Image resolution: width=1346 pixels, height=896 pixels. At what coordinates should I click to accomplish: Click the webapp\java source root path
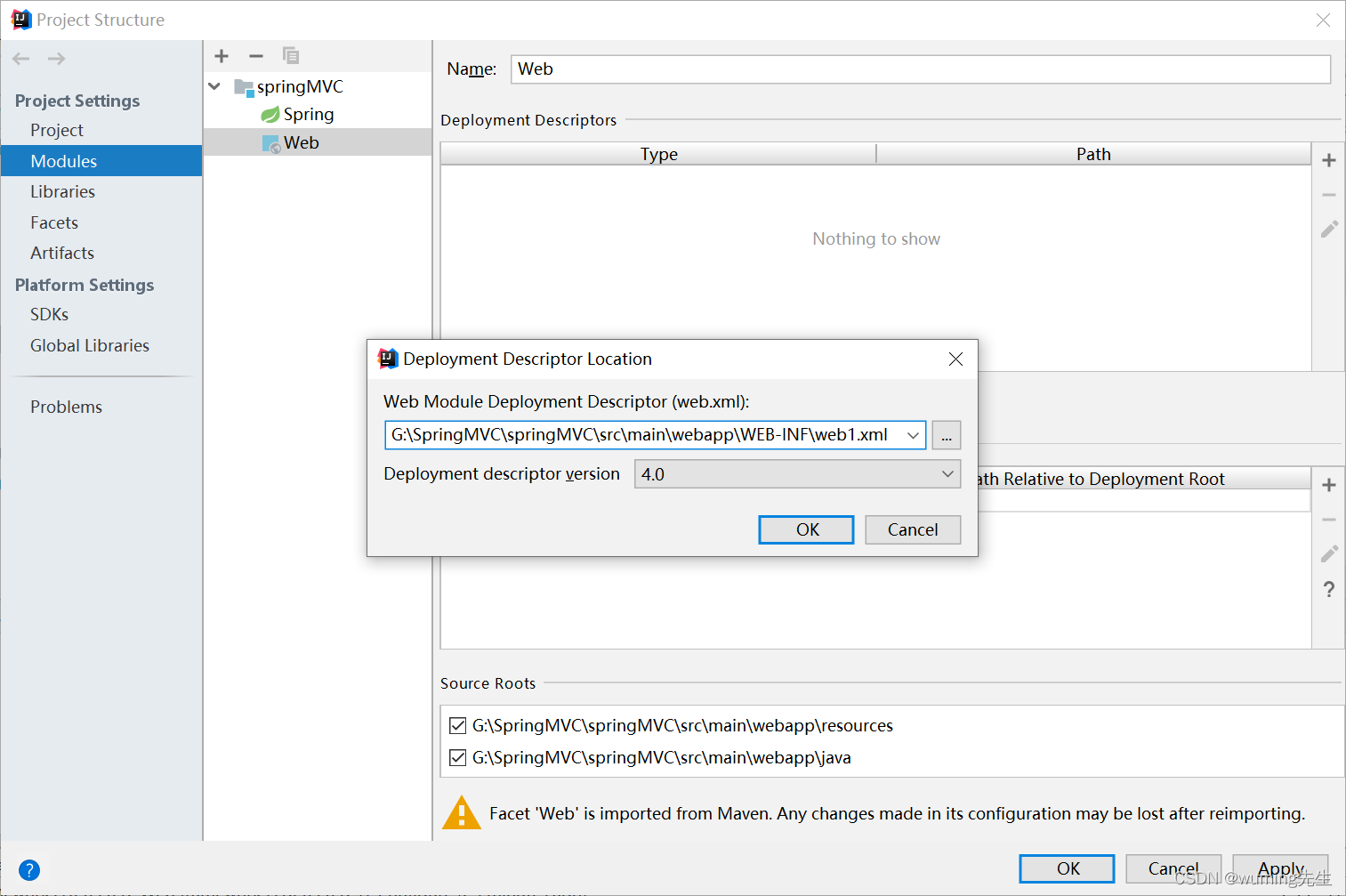pos(661,757)
